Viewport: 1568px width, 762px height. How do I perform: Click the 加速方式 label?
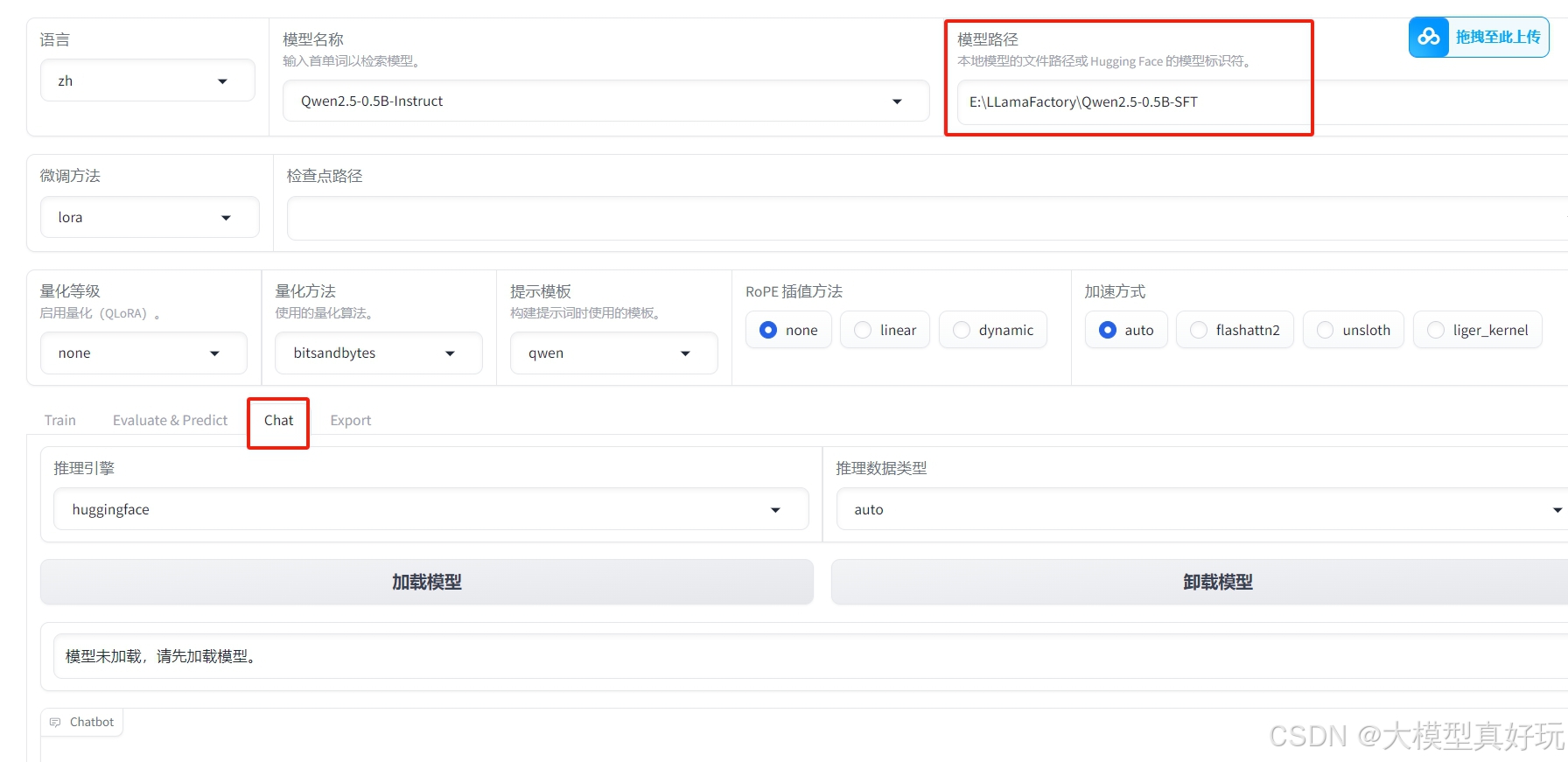click(x=1115, y=291)
